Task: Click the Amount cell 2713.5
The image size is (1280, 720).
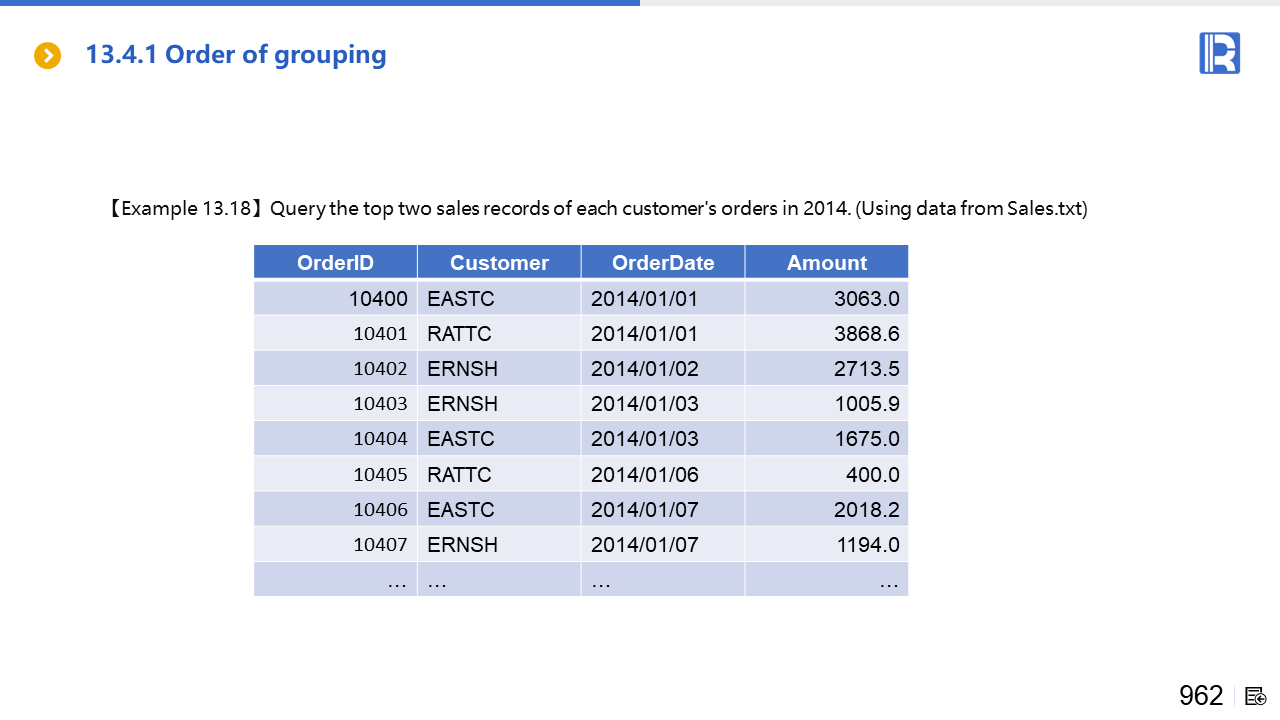Action: click(x=866, y=369)
